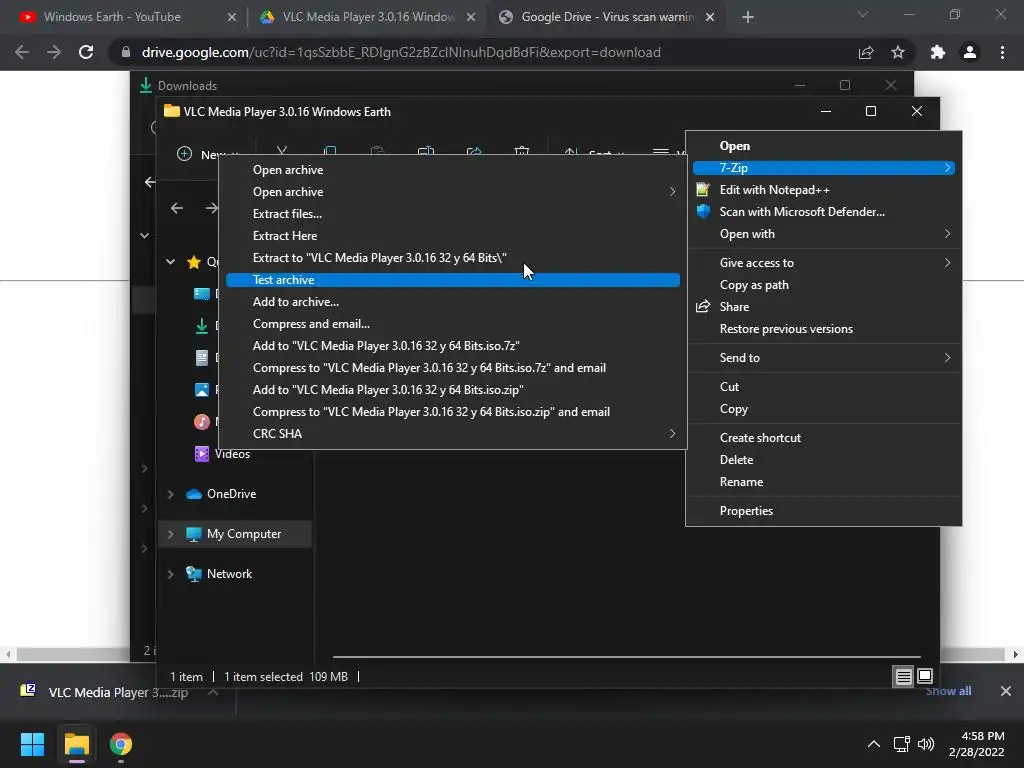Switch to details view icon

click(x=903, y=677)
